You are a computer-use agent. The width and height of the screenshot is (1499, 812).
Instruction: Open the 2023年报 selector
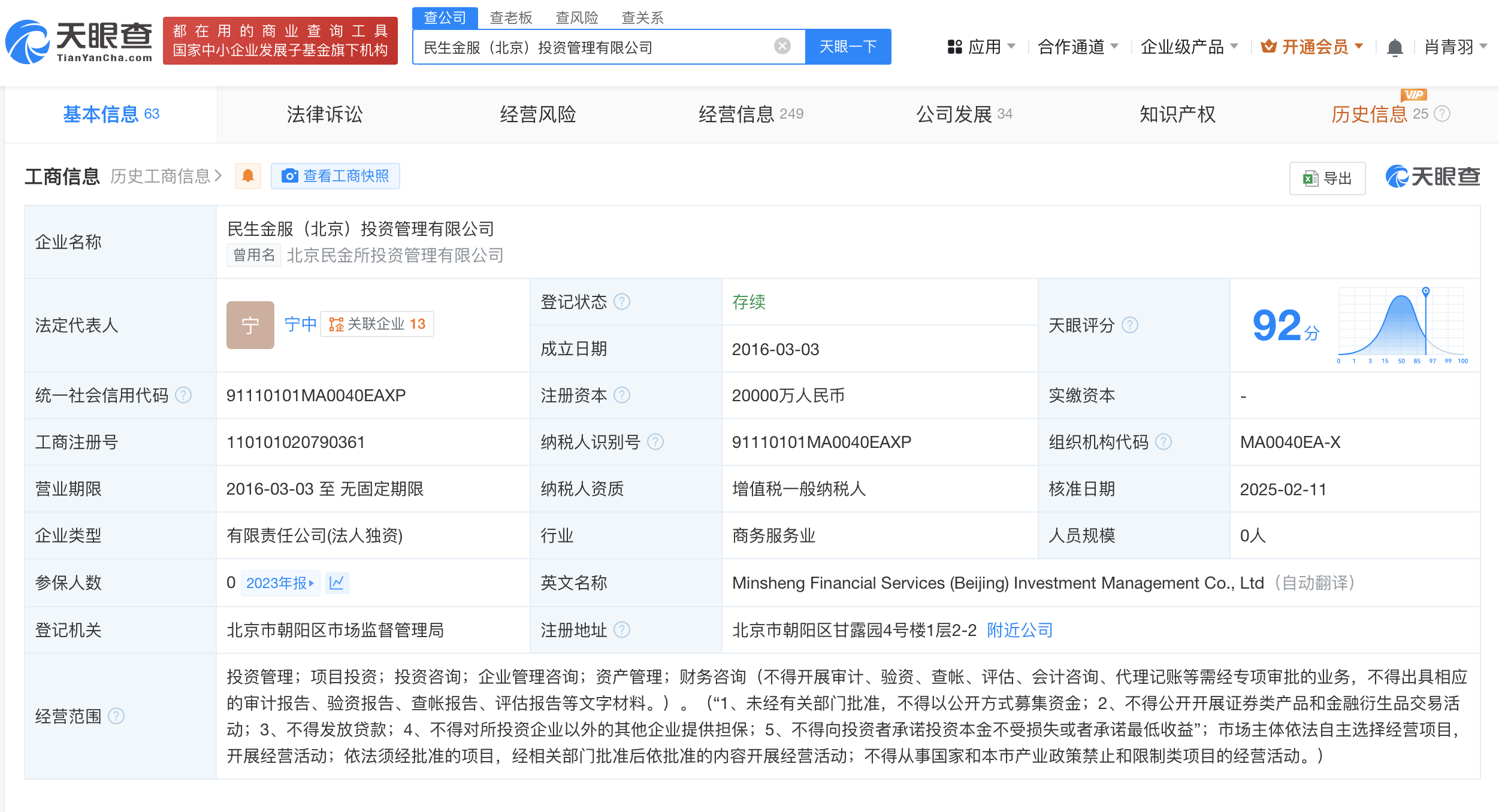(x=280, y=583)
